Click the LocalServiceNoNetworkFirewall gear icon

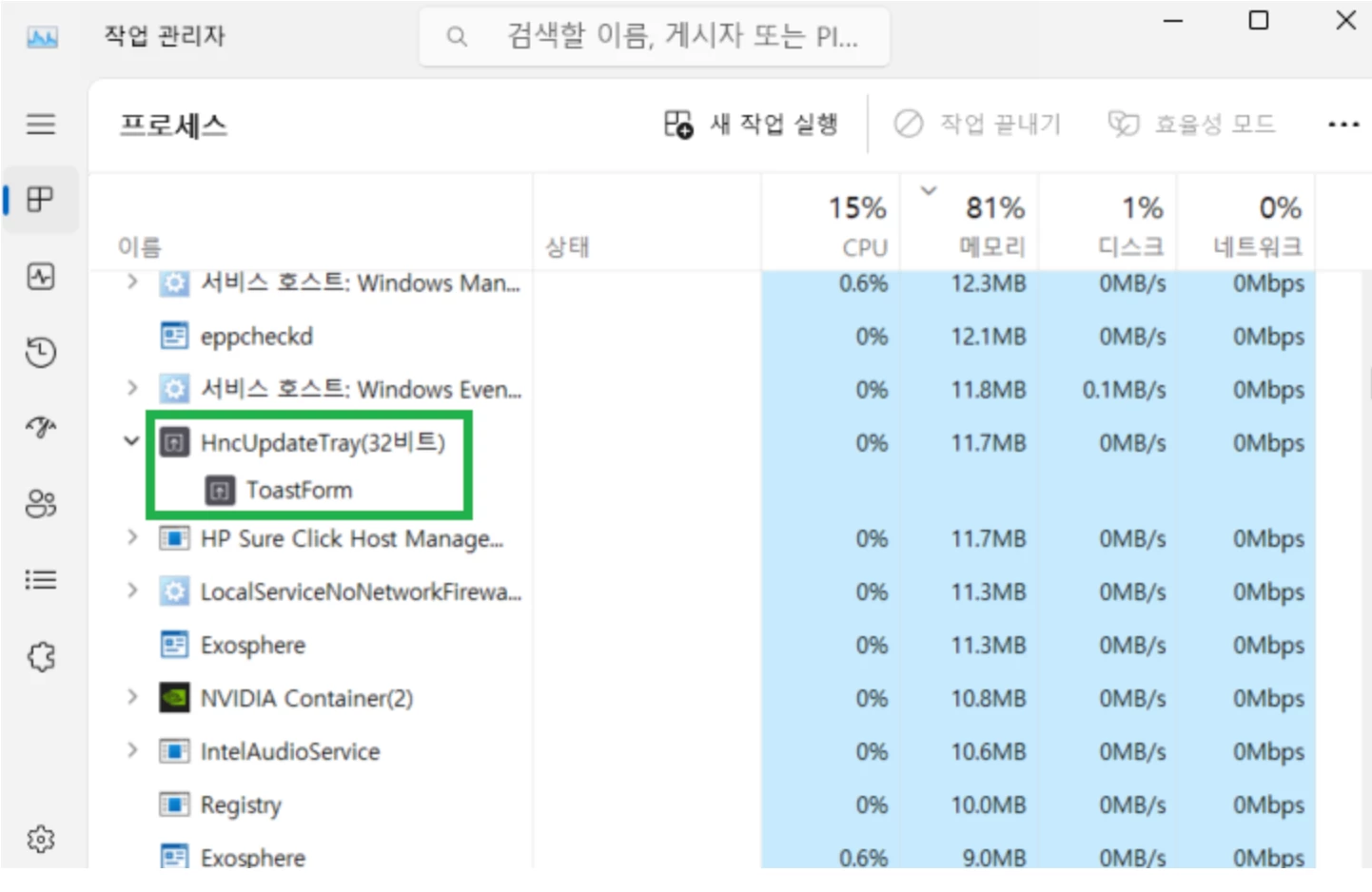tap(174, 591)
